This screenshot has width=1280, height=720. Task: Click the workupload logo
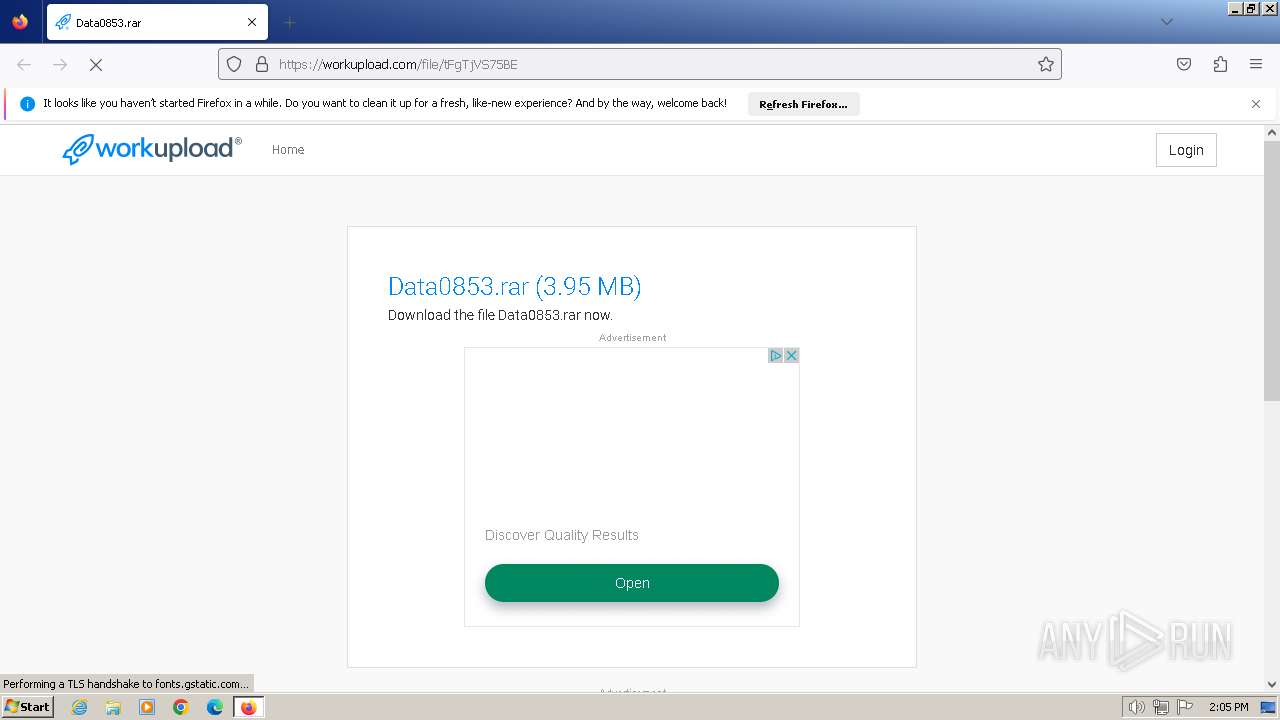pyautogui.click(x=152, y=149)
